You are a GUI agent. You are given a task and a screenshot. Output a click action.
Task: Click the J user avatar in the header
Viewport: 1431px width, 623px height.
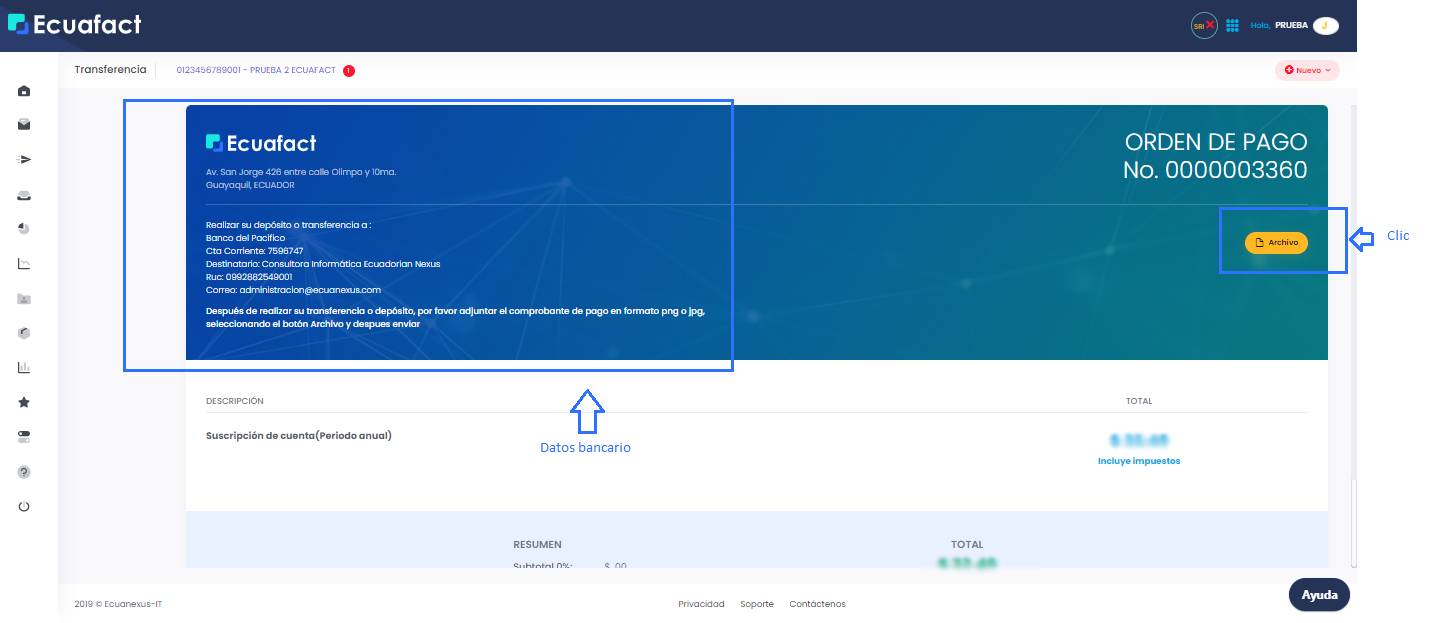click(1326, 25)
